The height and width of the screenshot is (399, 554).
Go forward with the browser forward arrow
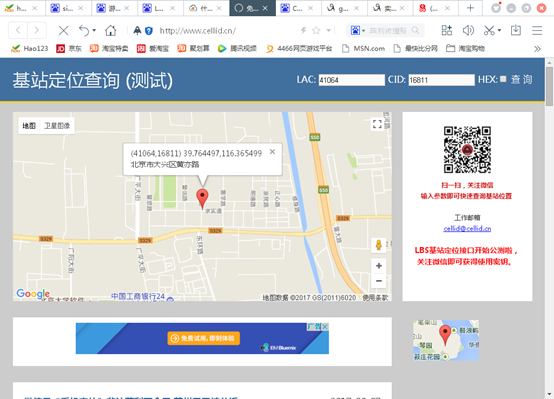36,31
